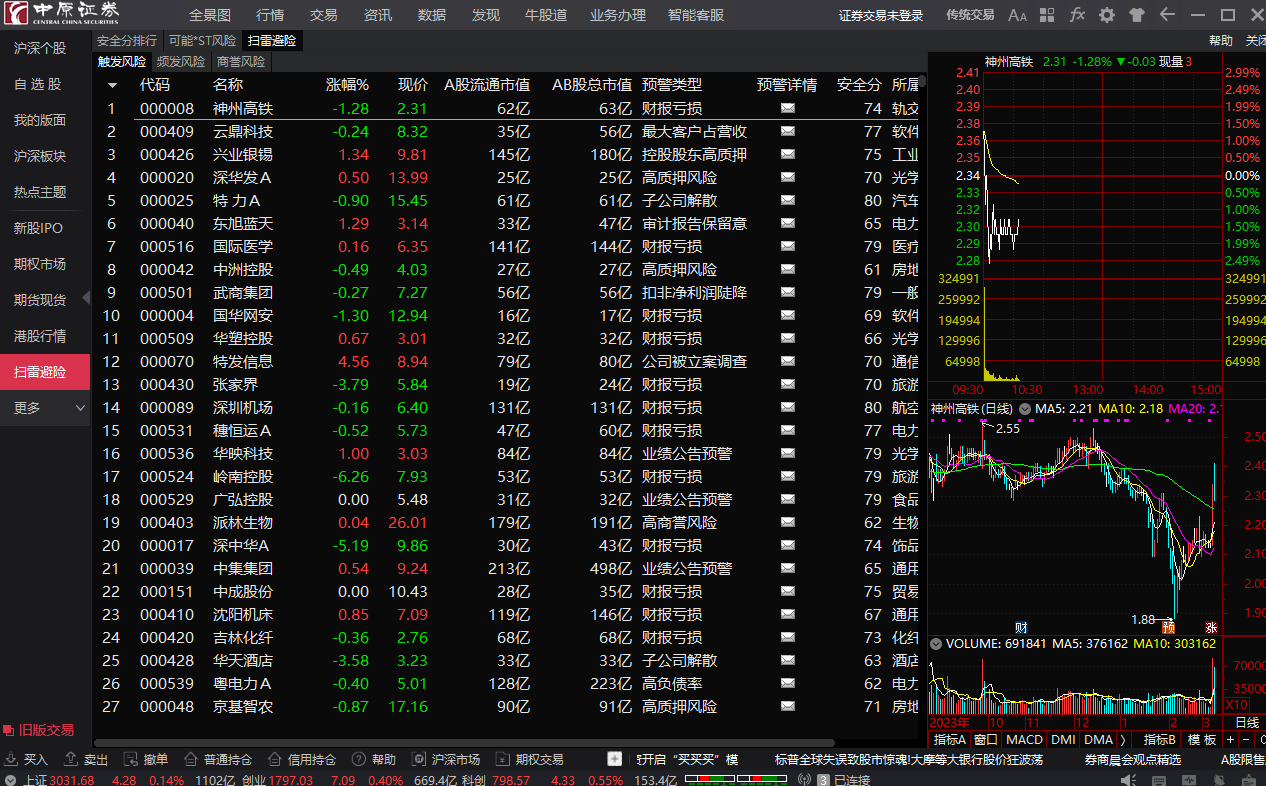Open the grid layout icon

(1047, 15)
